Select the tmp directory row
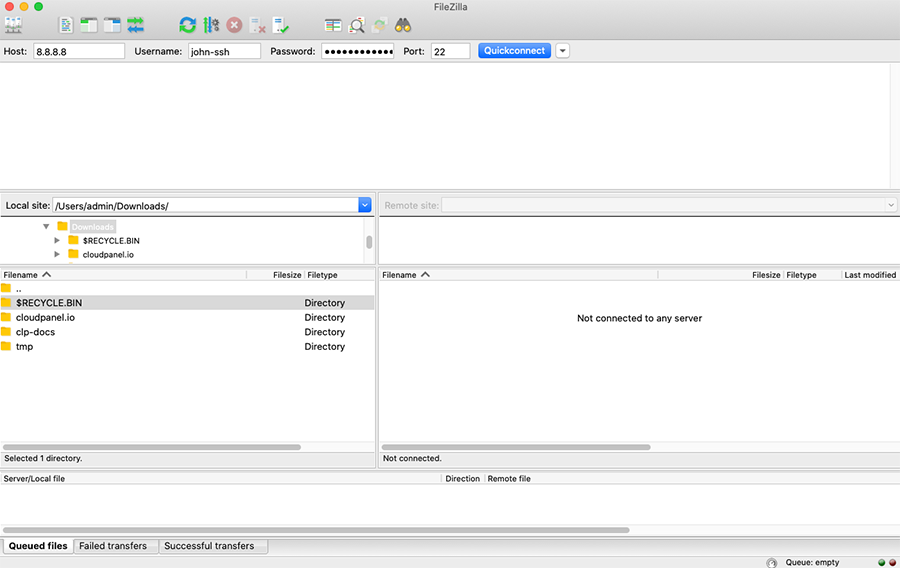Screen dimensions: 900x568 187,347
